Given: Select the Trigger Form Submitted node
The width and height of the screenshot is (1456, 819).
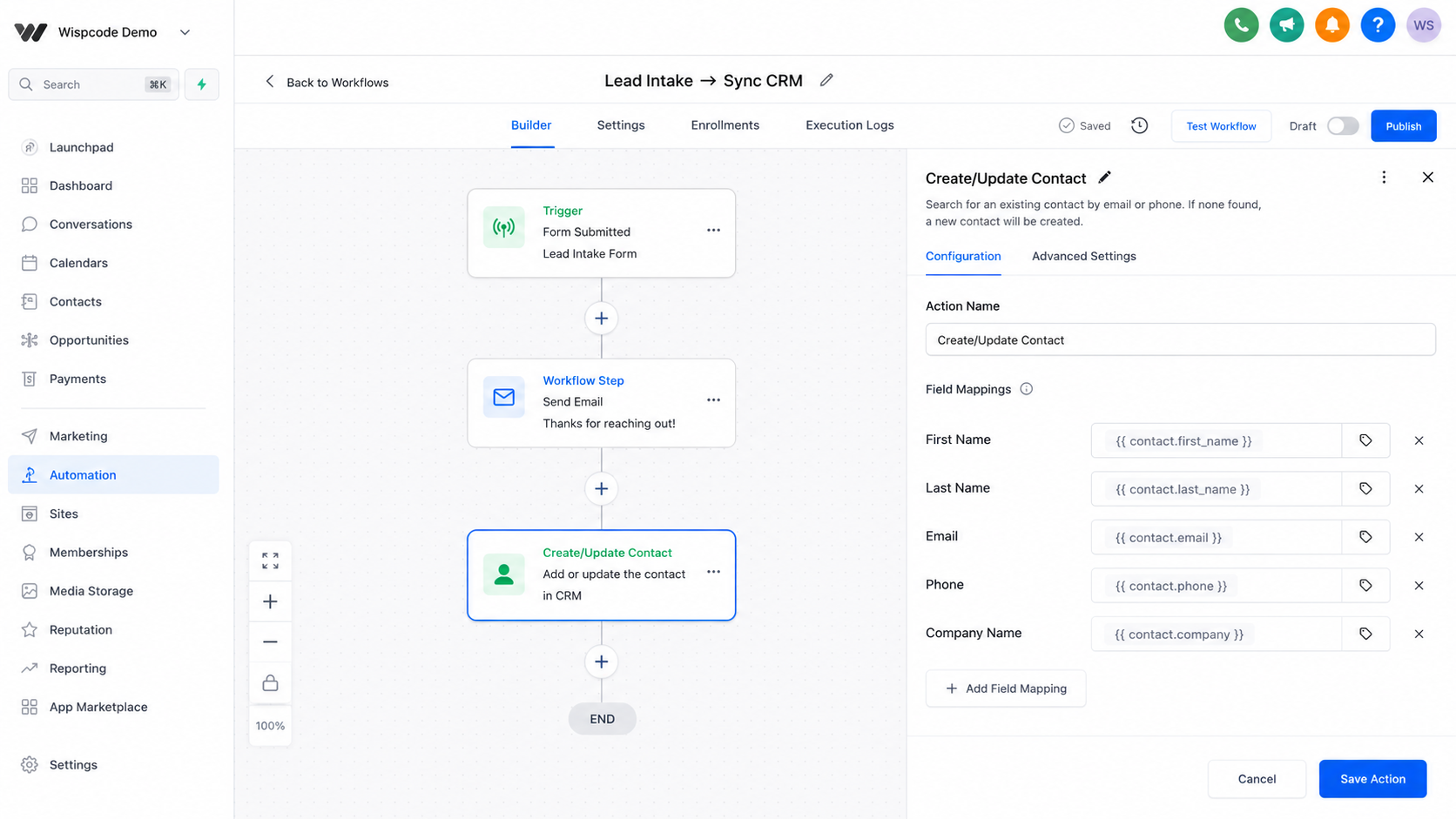Looking at the screenshot, I should click(x=601, y=233).
